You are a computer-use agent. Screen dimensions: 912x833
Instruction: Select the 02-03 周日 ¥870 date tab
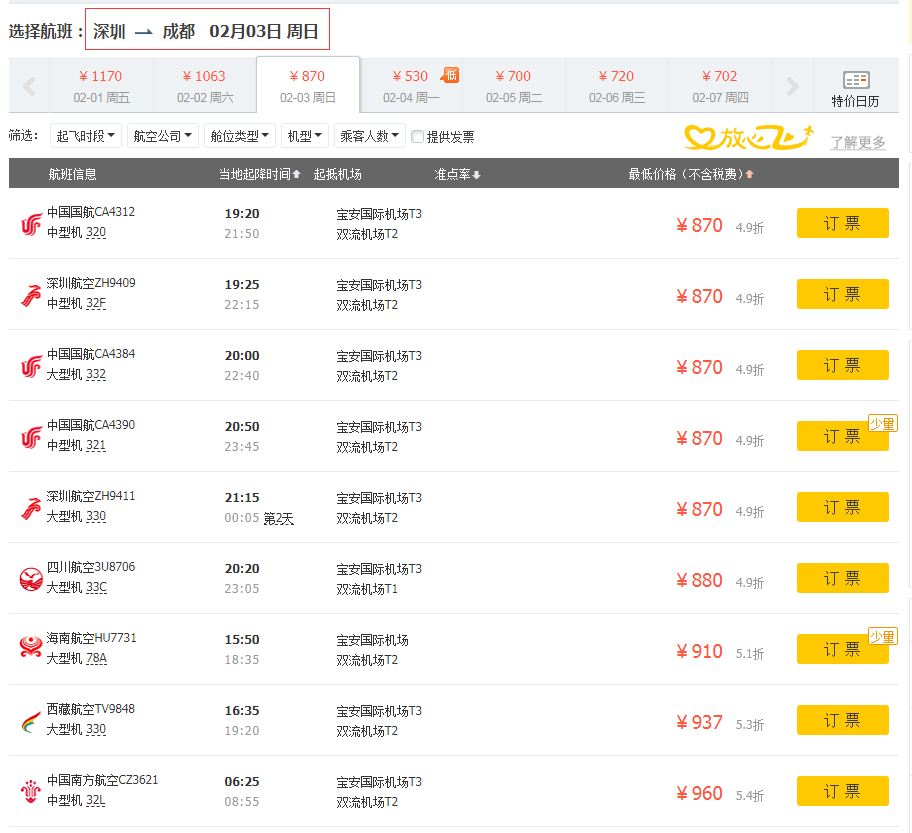tap(308, 85)
